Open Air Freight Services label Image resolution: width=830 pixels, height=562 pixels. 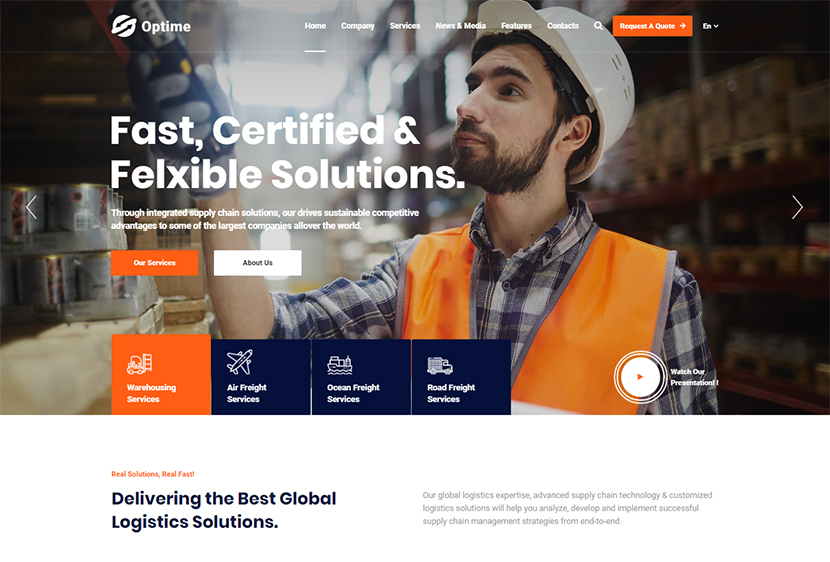tap(247, 393)
